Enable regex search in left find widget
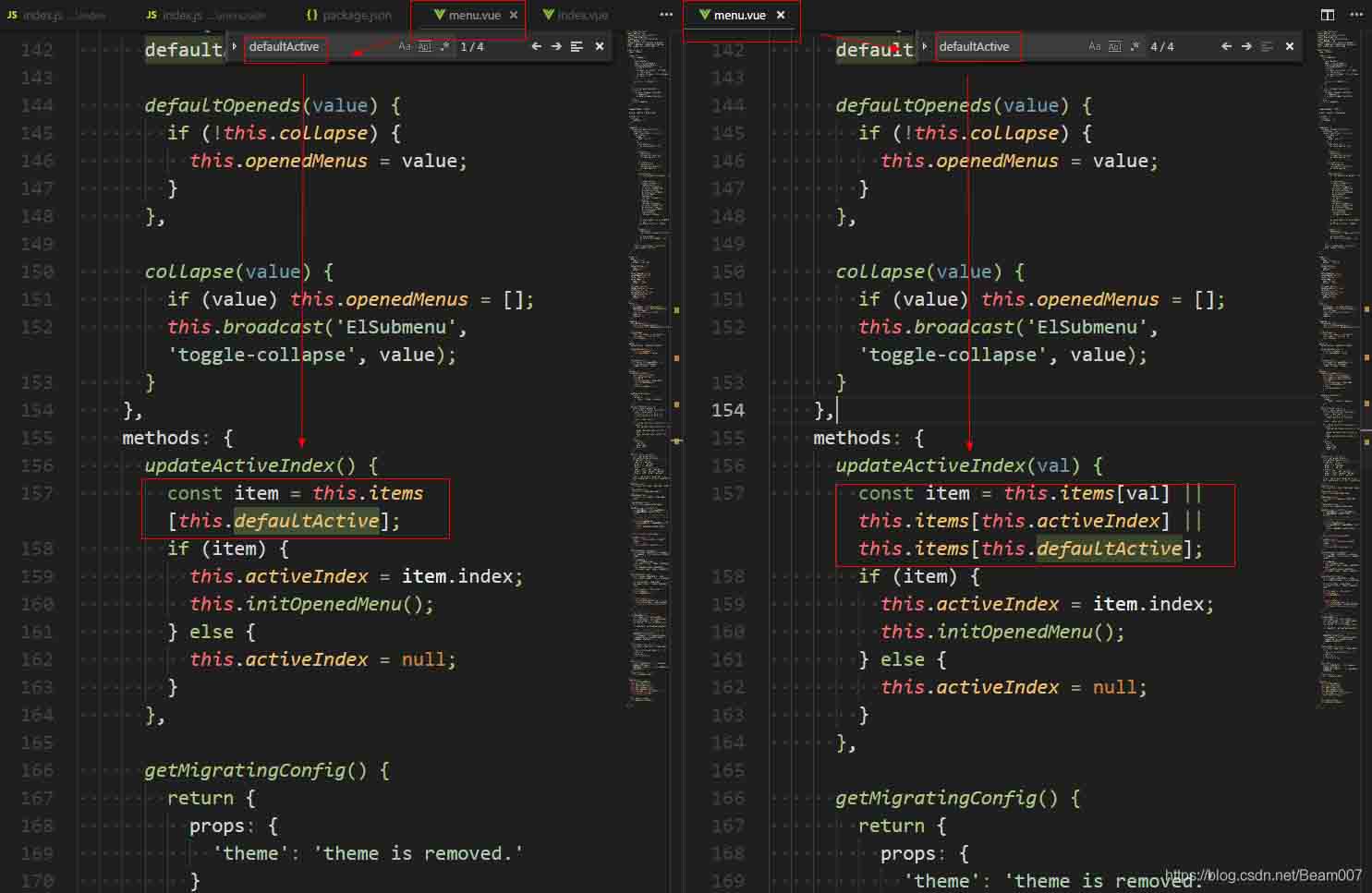 [x=444, y=46]
